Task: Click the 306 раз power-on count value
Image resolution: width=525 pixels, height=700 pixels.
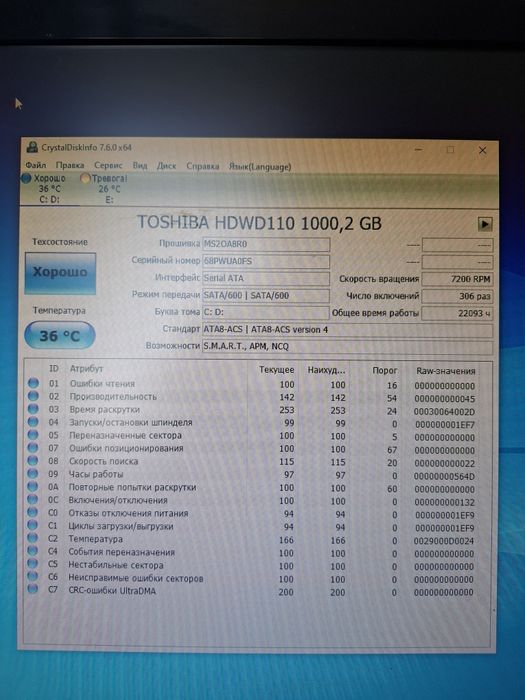Action: pyautogui.click(x=457, y=296)
